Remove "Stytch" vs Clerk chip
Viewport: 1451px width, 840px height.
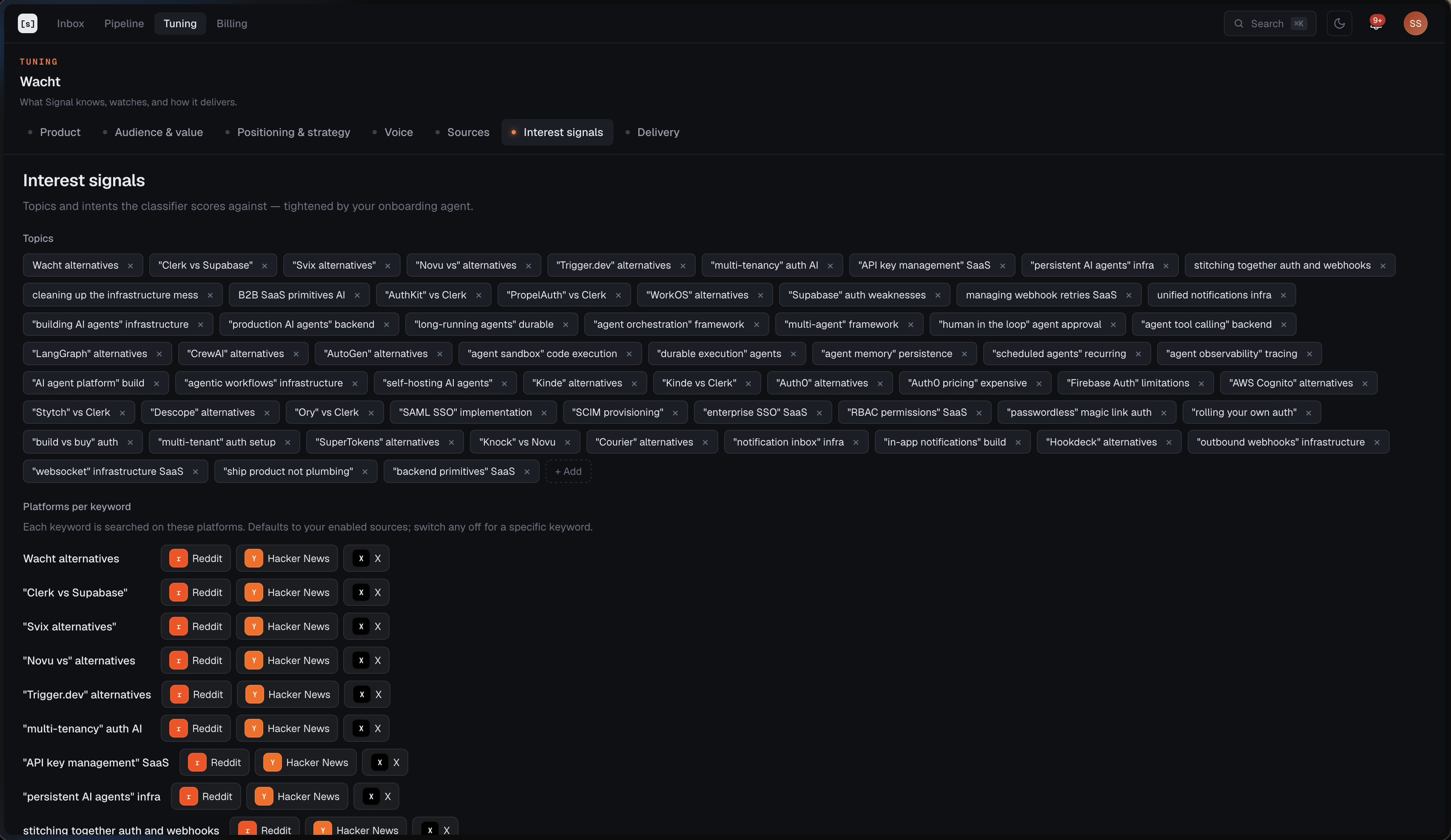[x=122, y=413]
